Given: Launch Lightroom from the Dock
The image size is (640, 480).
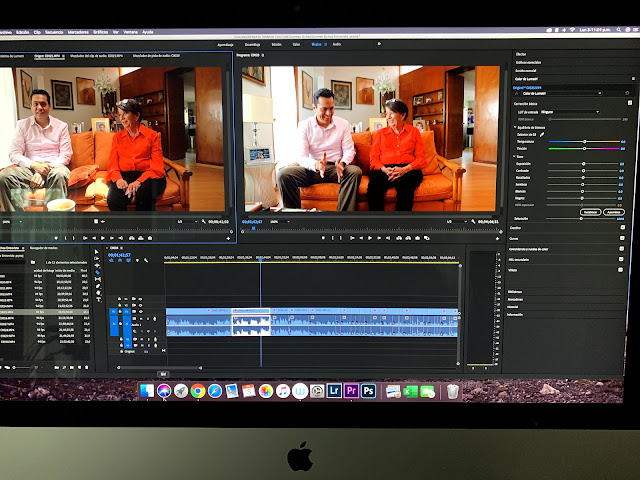Looking at the screenshot, I should click(x=334, y=391).
